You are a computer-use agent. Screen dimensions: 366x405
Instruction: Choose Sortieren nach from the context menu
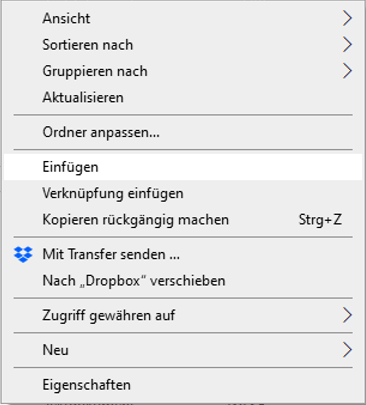(x=183, y=45)
